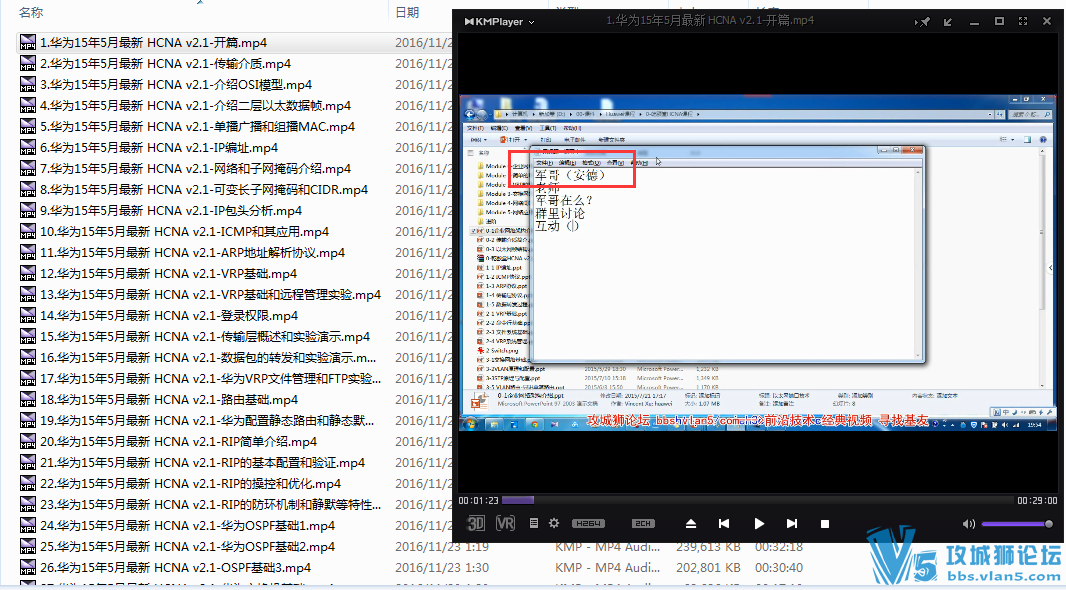Choose file 23 RIP的防环机制和静默等特性
This screenshot has width=1066, height=590.
(x=210, y=505)
